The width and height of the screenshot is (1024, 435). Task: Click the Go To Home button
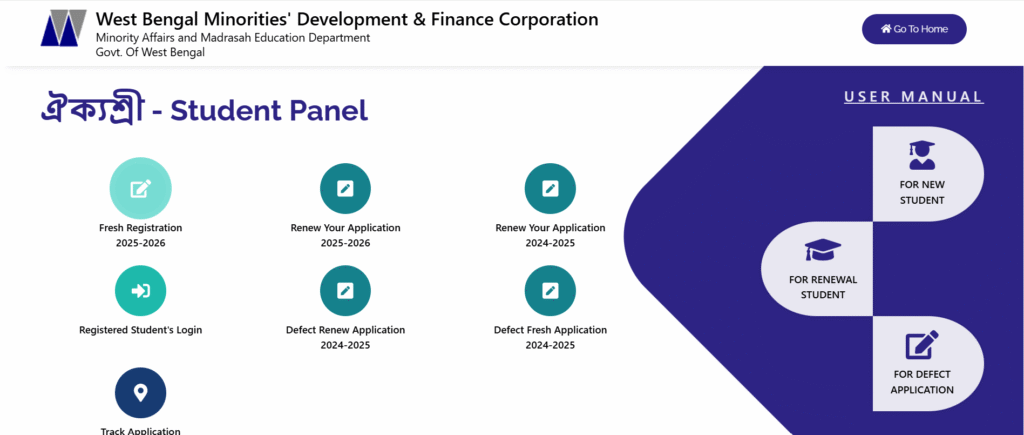point(914,29)
